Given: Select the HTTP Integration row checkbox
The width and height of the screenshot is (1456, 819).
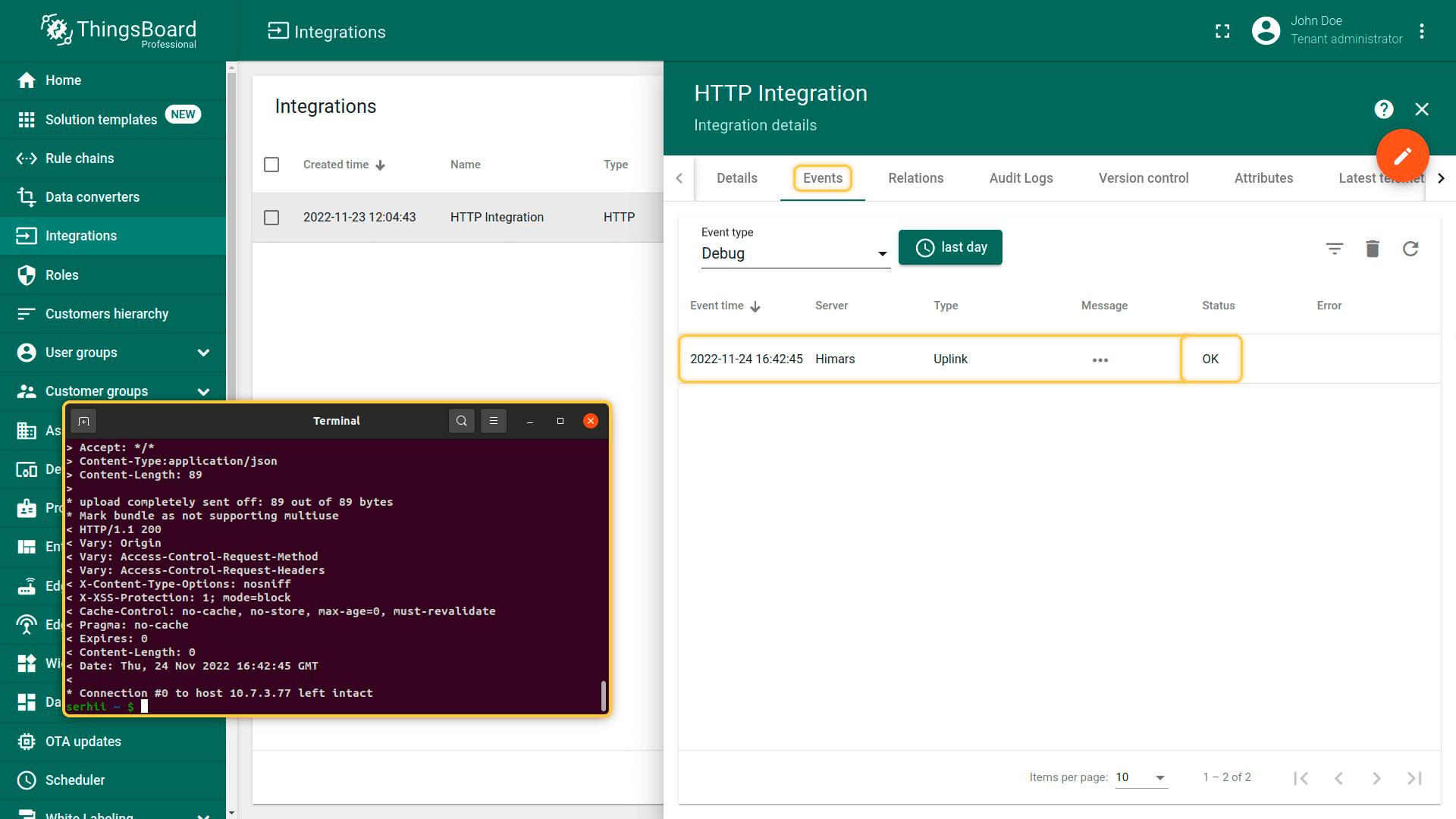Looking at the screenshot, I should click(x=271, y=218).
